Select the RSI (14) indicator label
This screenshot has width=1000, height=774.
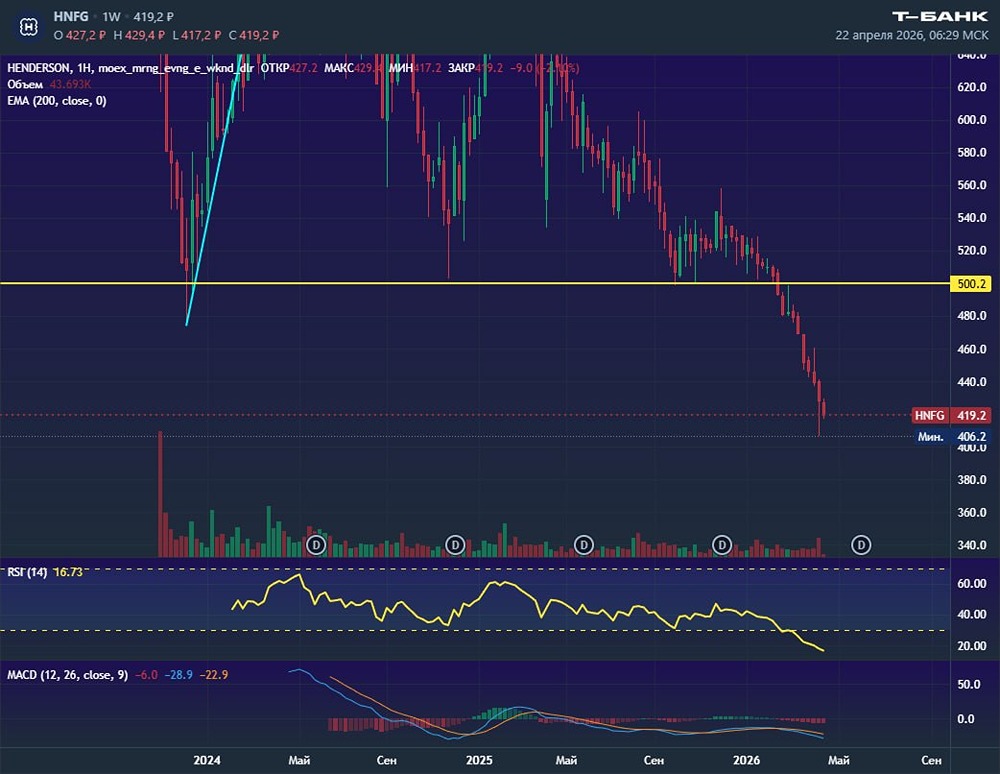click(x=29, y=571)
